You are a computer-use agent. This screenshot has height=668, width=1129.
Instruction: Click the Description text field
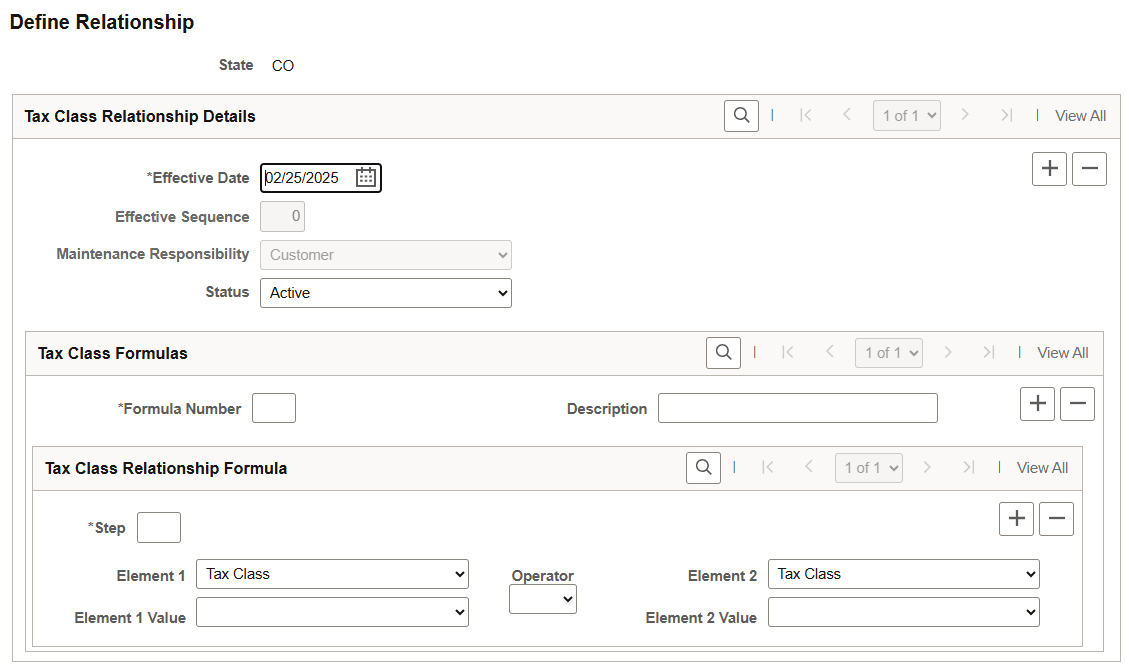pos(798,408)
